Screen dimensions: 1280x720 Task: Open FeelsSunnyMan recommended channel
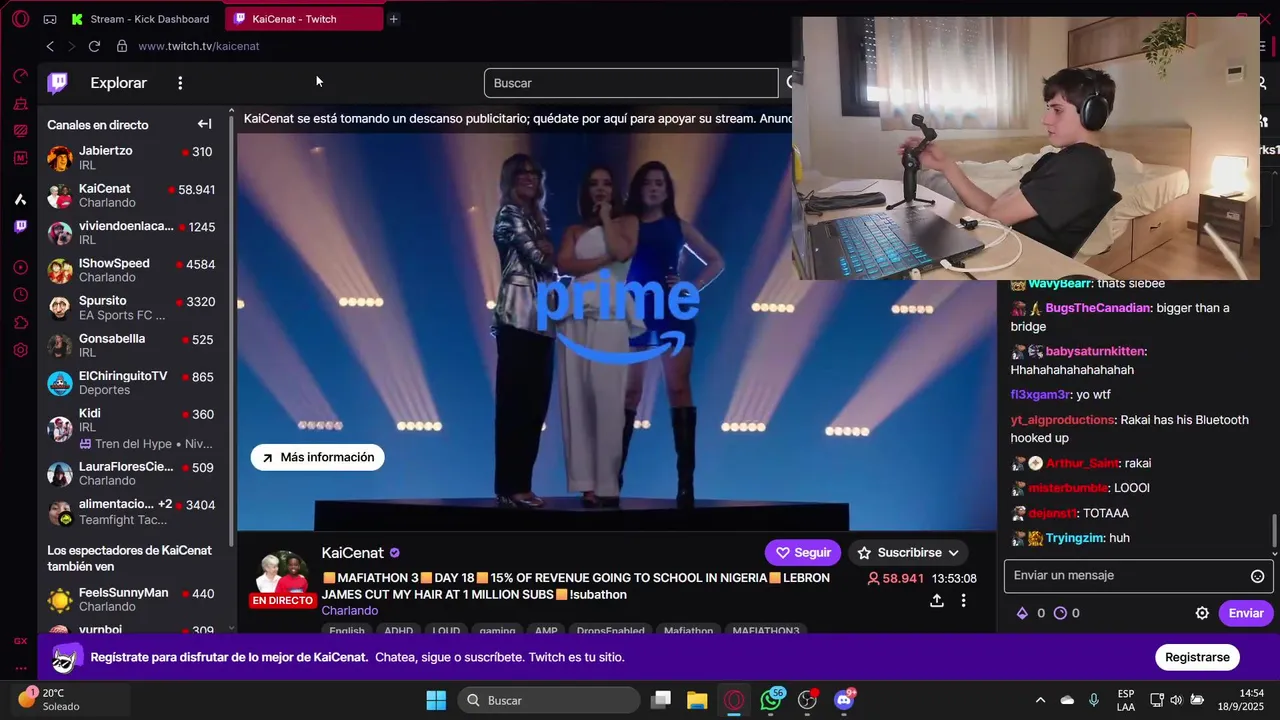134,599
